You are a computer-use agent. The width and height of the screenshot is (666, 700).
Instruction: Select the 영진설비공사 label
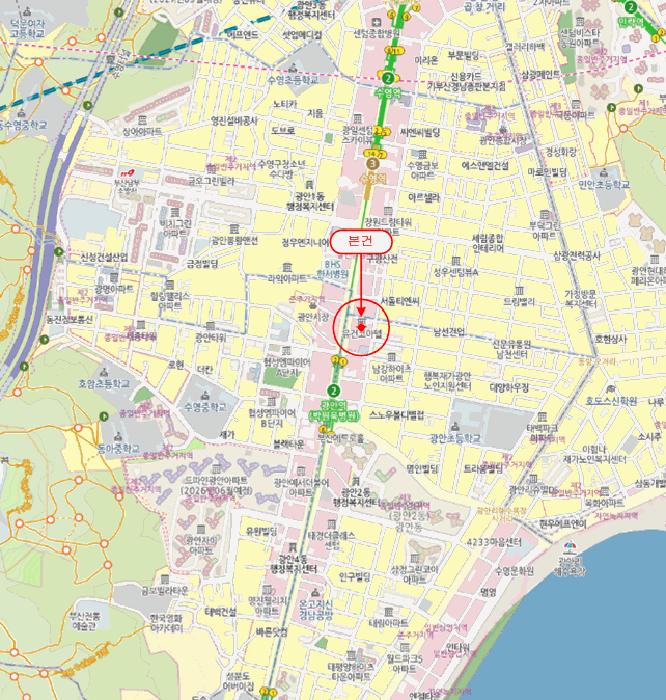click(234, 121)
